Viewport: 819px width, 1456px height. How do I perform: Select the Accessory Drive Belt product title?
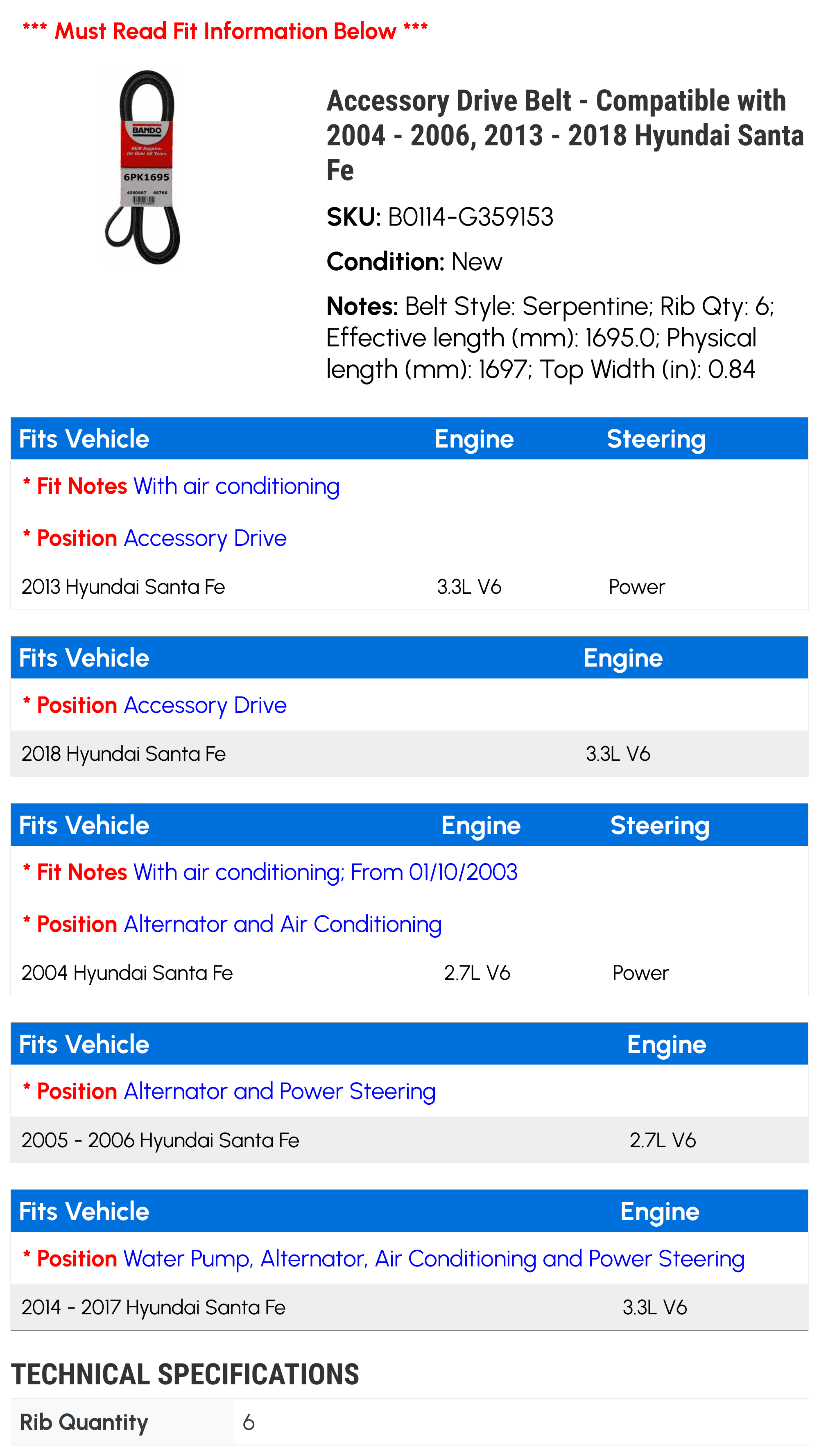point(565,135)
